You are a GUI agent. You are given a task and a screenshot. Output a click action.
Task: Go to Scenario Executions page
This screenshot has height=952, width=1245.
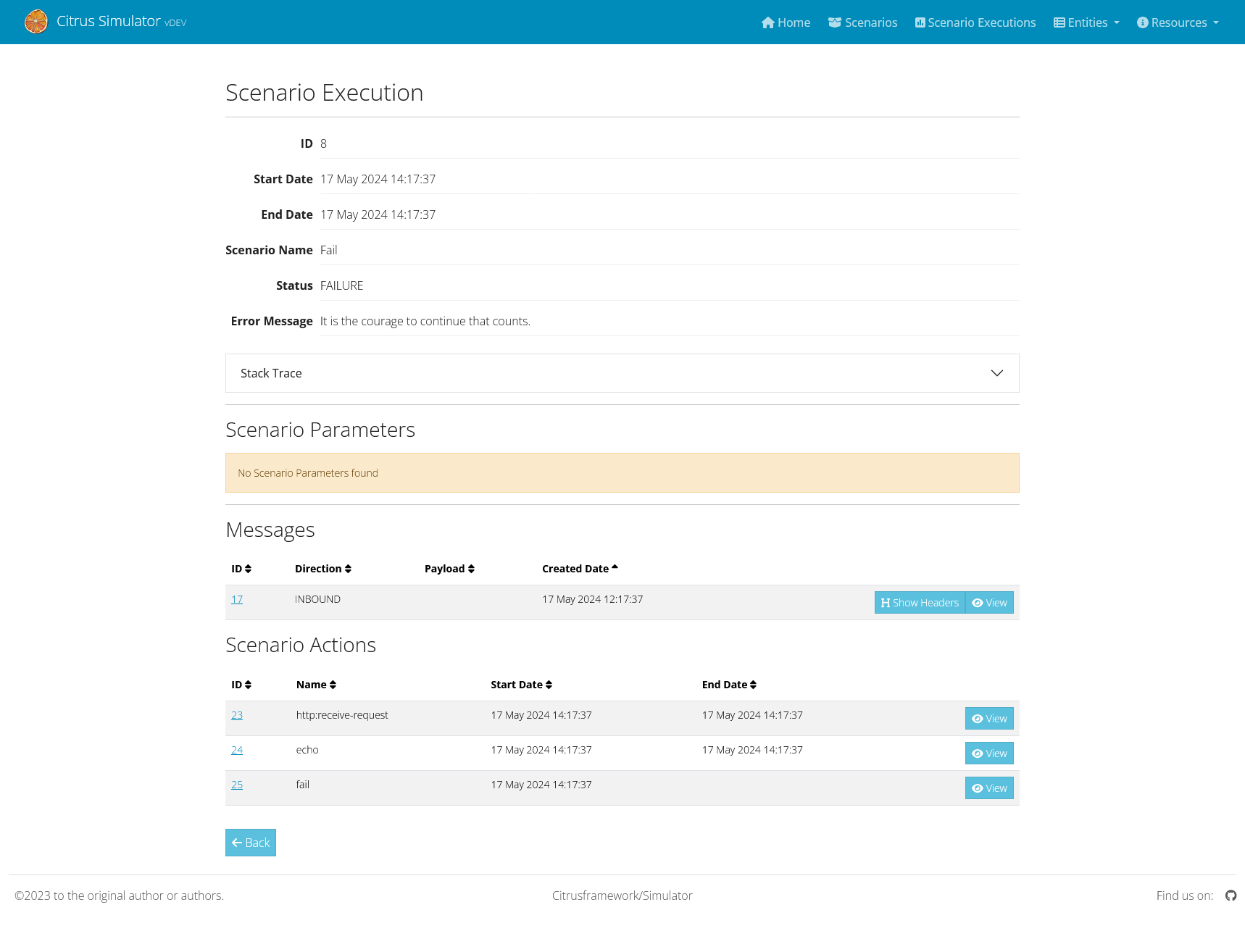coord(975,22)
